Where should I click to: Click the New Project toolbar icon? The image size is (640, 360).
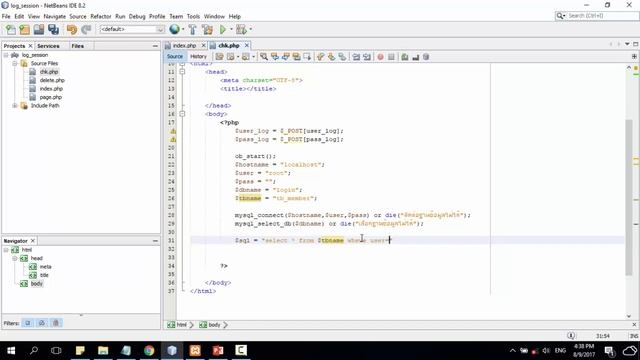(24, 29)
